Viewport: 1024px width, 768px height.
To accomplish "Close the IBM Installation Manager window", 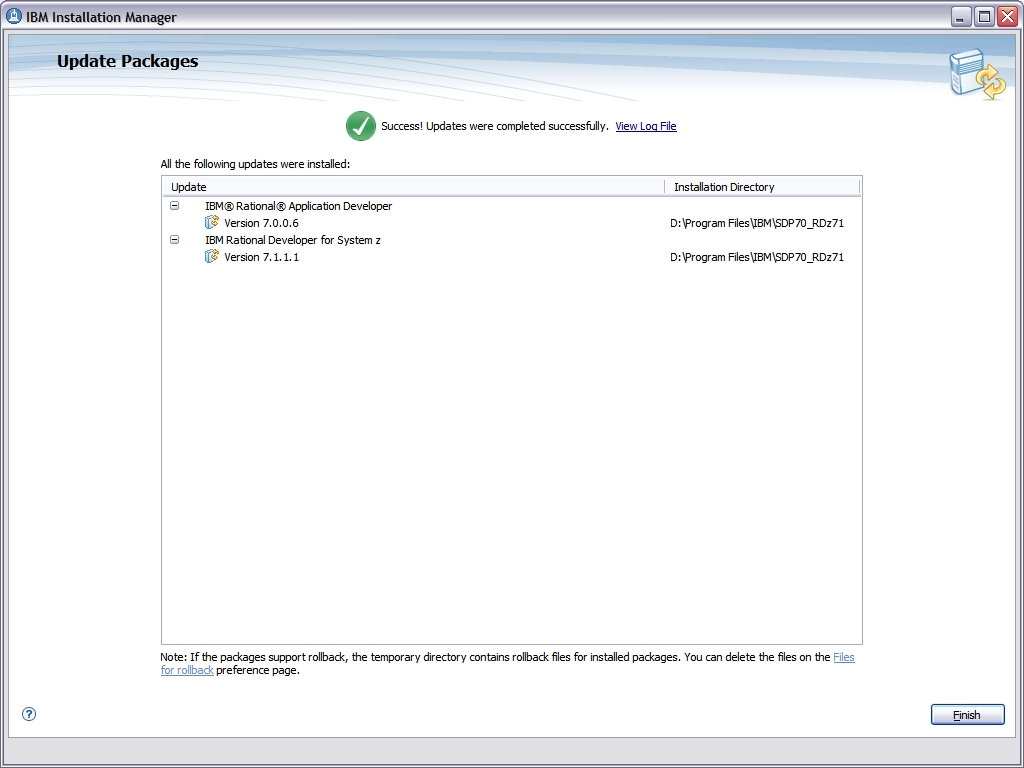I will pyautogui.click(x=1008, y=17).
